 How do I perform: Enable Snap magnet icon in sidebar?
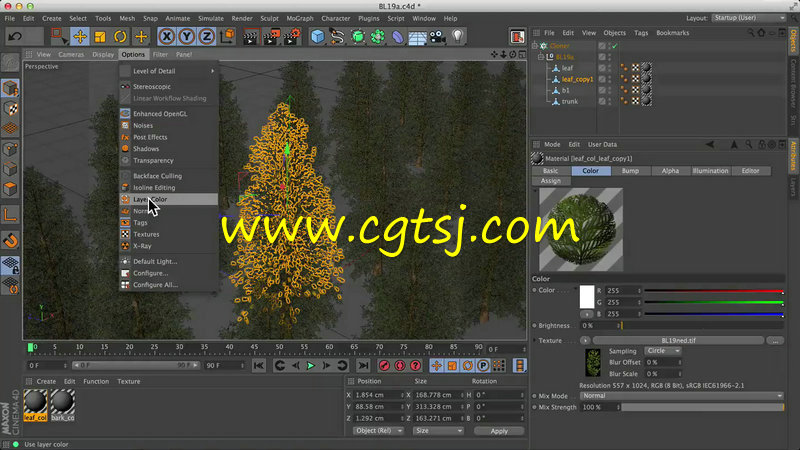click(10, 240)
